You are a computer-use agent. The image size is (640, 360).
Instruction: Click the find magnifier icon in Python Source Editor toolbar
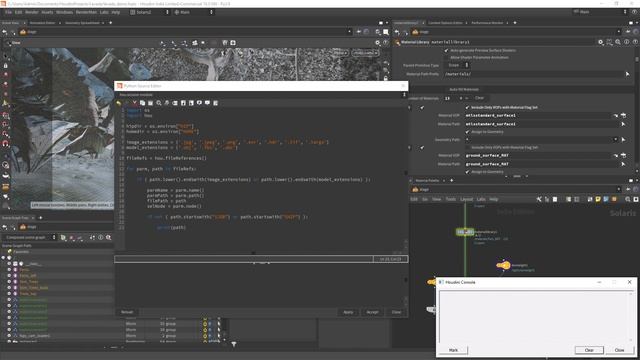pos(159,103)
